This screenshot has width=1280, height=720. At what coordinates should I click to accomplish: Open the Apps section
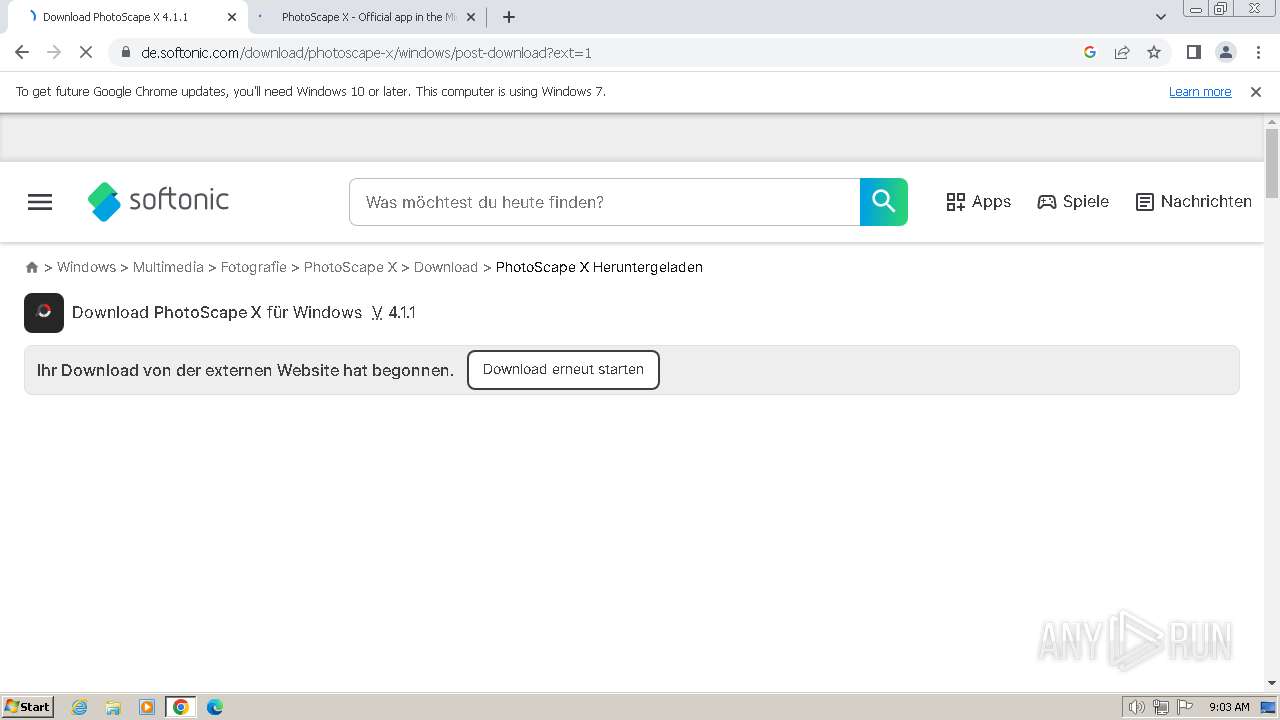pos(978,202)
